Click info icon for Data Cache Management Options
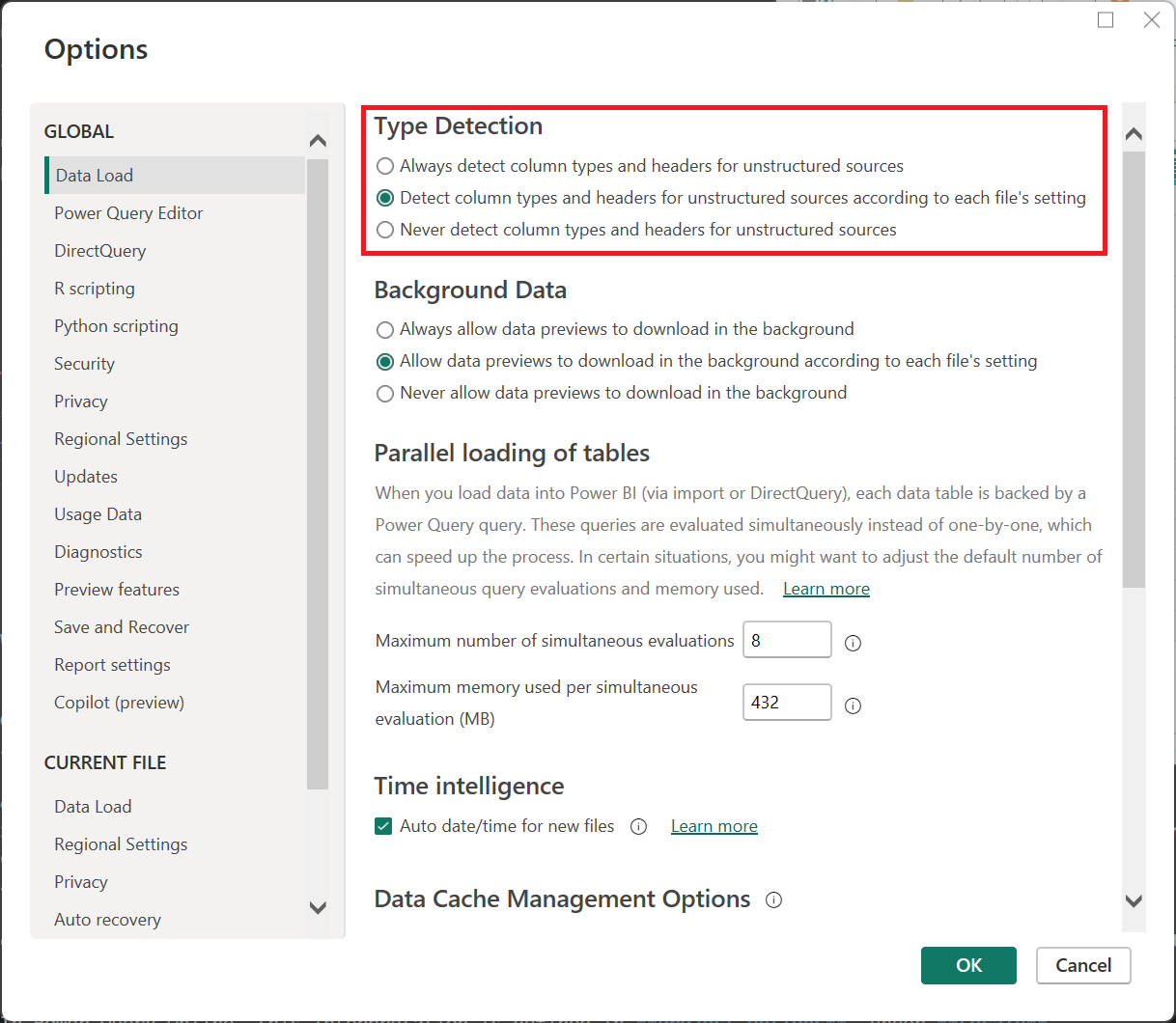The height and width of the screenshot is (1023, 1176). (x=773, y=899)
